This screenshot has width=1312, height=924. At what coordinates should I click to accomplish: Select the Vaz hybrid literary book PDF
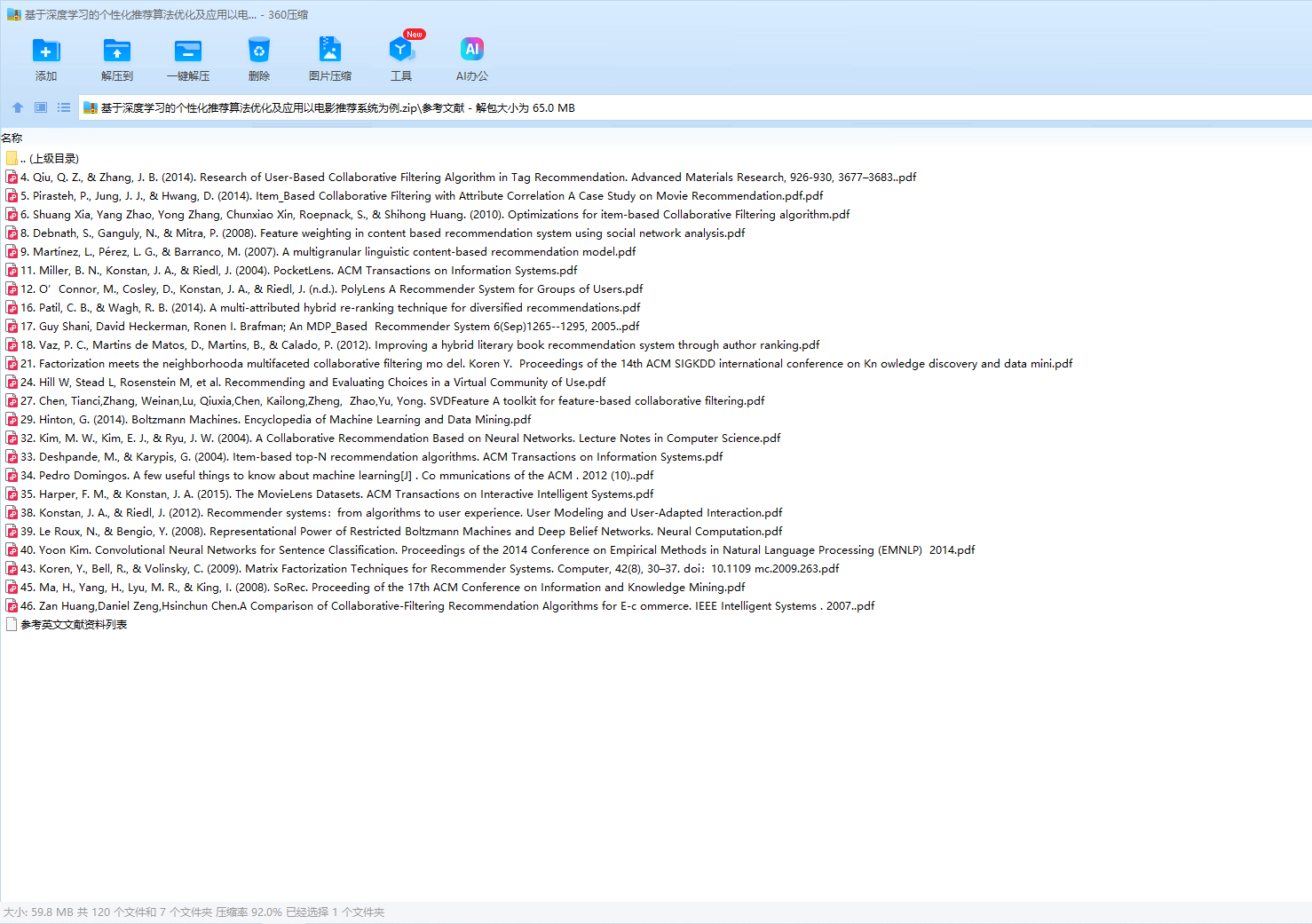coord(420,345)
